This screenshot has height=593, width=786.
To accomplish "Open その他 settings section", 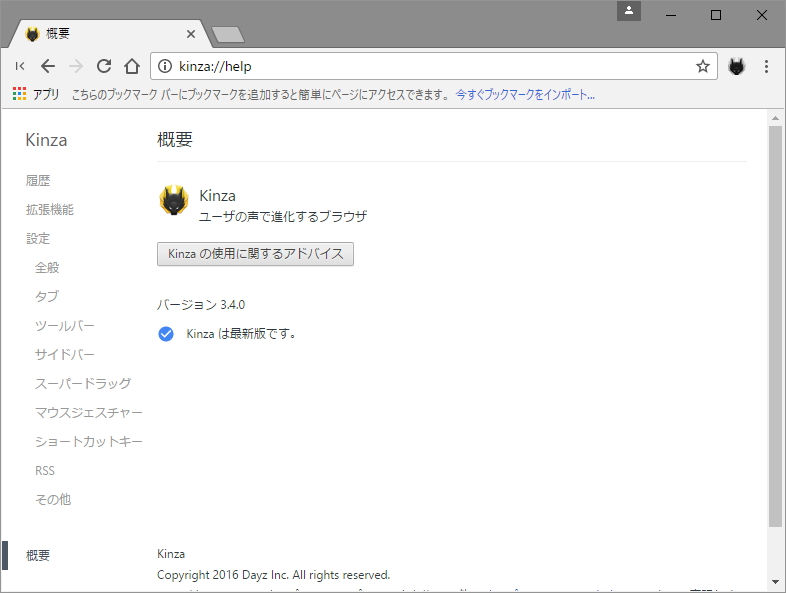I will click(53, 499).
